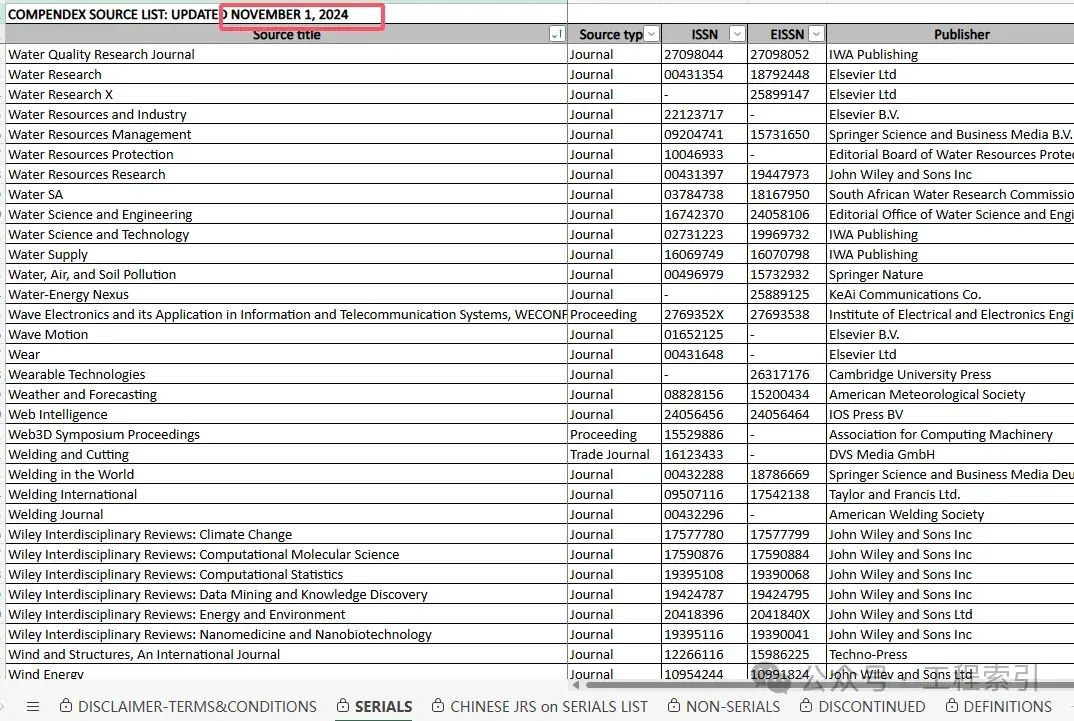Select the Water Science and Engineering cell
The height and width of the screenshot is (721, 1074).
point(286,214)
